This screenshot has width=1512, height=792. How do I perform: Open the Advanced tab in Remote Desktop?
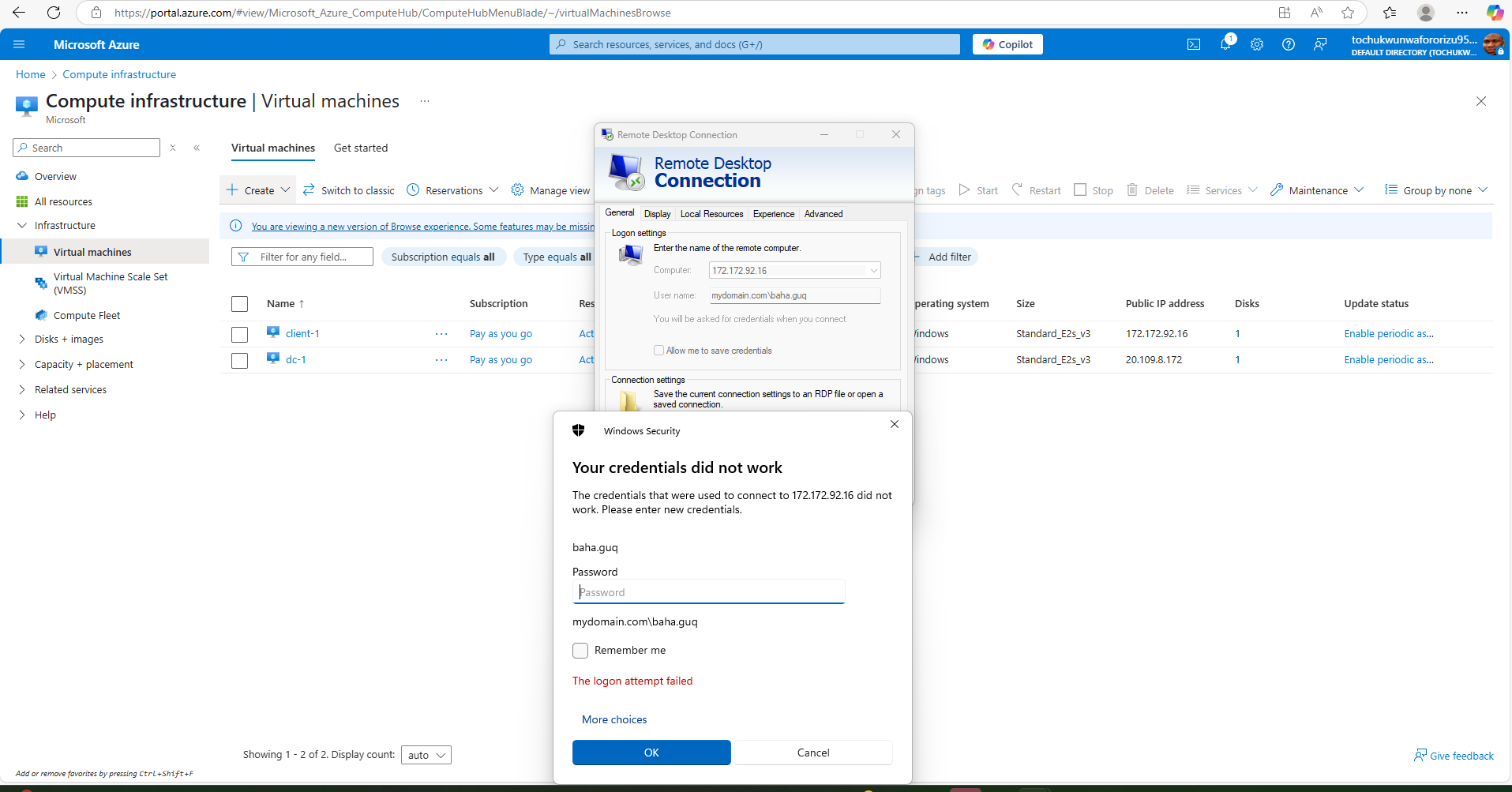(x=824, y=214)
